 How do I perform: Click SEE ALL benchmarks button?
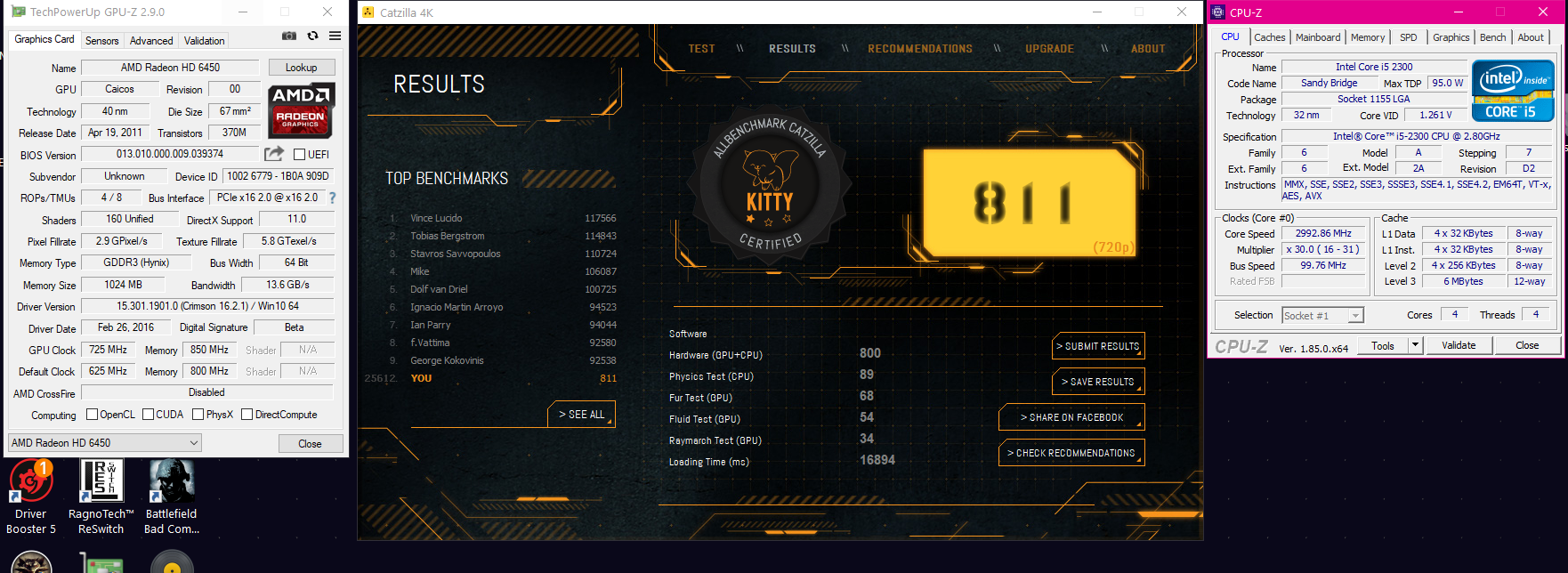pos(581,415)
